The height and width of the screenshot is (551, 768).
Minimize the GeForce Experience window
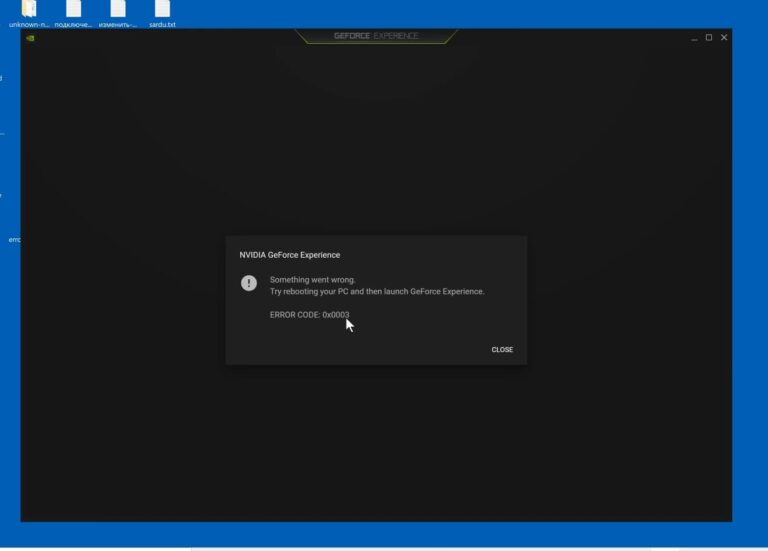click(693, 37)
